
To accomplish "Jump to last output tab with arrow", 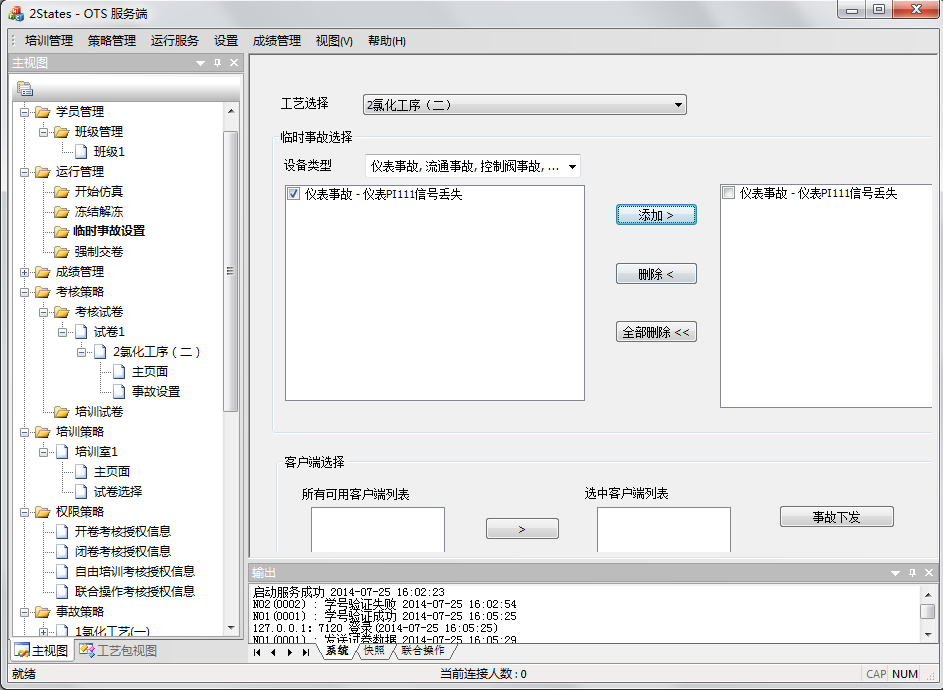I will coord(306,652).
